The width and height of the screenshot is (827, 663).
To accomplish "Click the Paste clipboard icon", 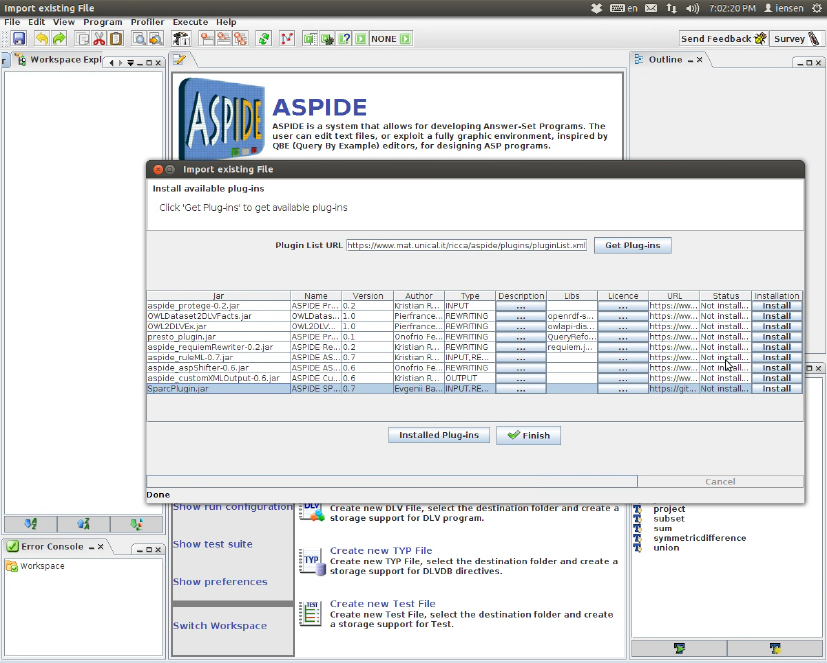I will pyautogui.click(x=116, y=39).
